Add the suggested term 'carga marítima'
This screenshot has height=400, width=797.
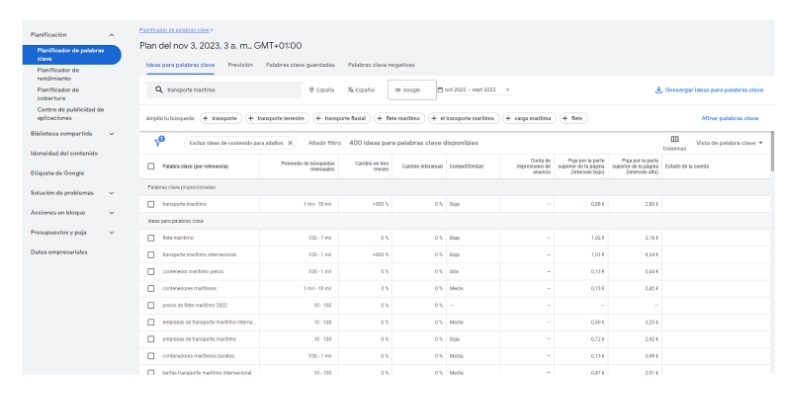[529, 118]
